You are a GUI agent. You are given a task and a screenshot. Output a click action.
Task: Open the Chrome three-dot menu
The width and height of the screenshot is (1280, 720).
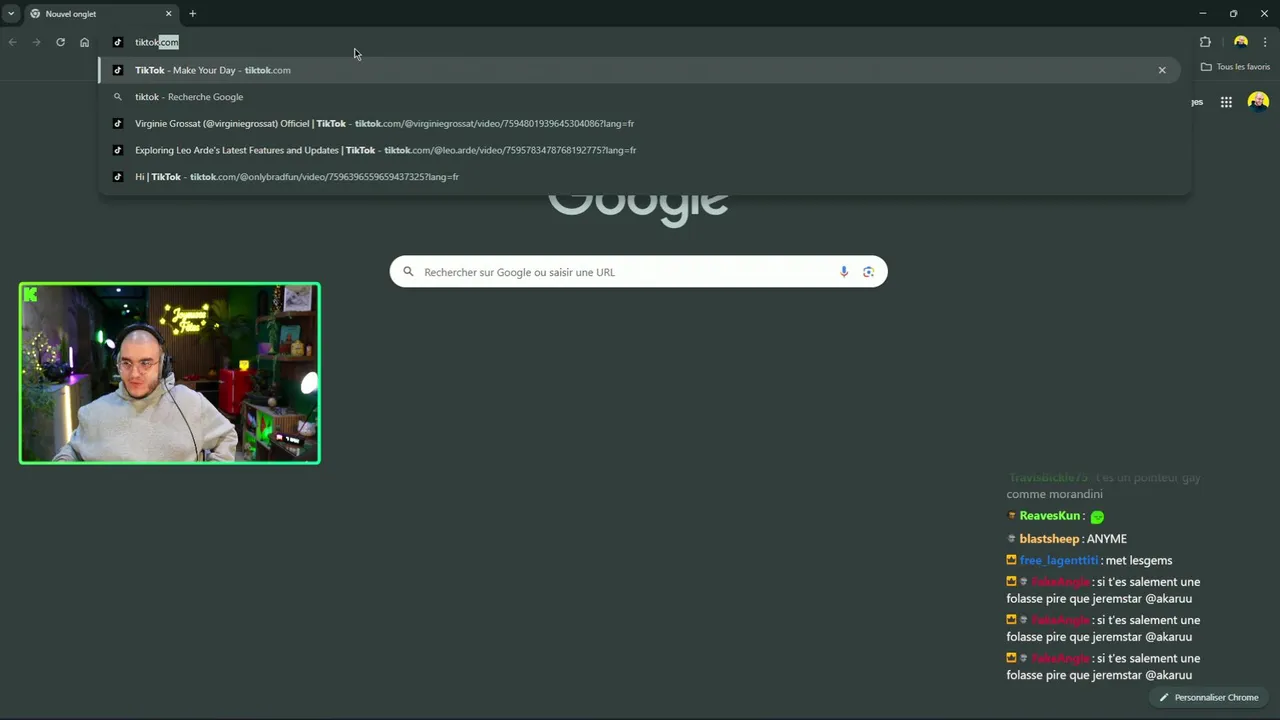click(1265, 42)
